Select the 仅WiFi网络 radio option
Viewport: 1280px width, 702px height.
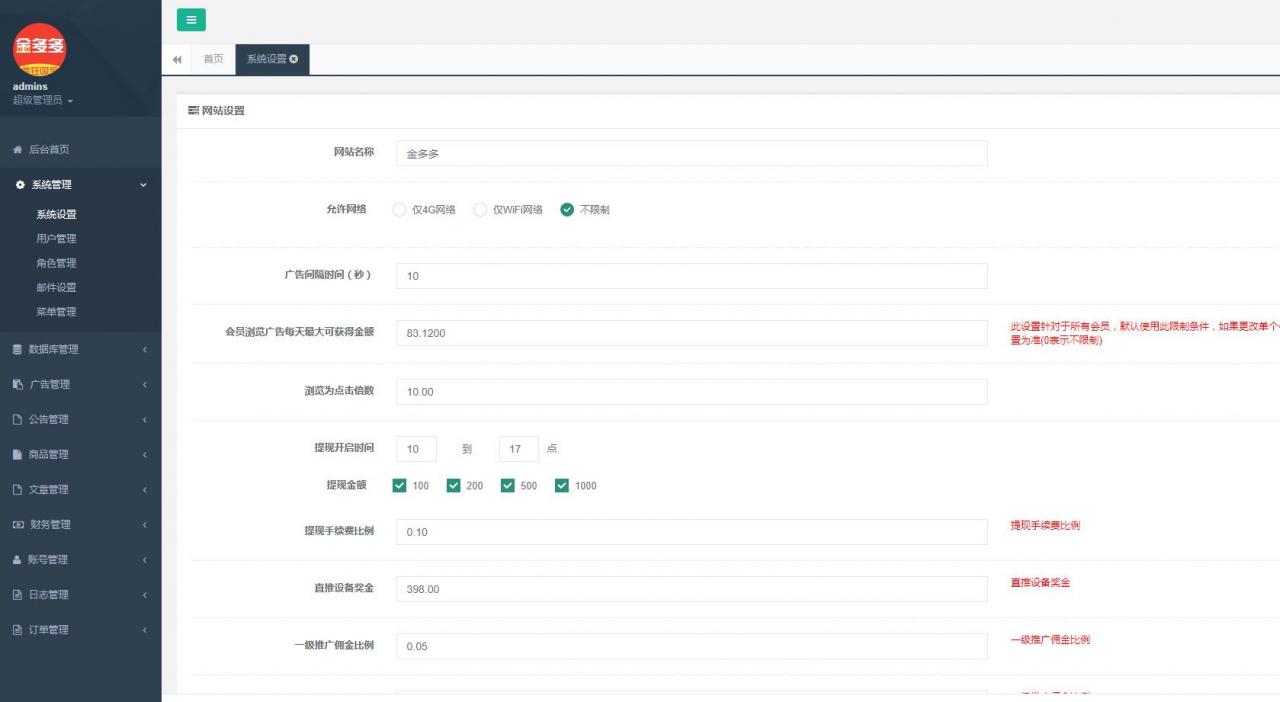(480, 210)
